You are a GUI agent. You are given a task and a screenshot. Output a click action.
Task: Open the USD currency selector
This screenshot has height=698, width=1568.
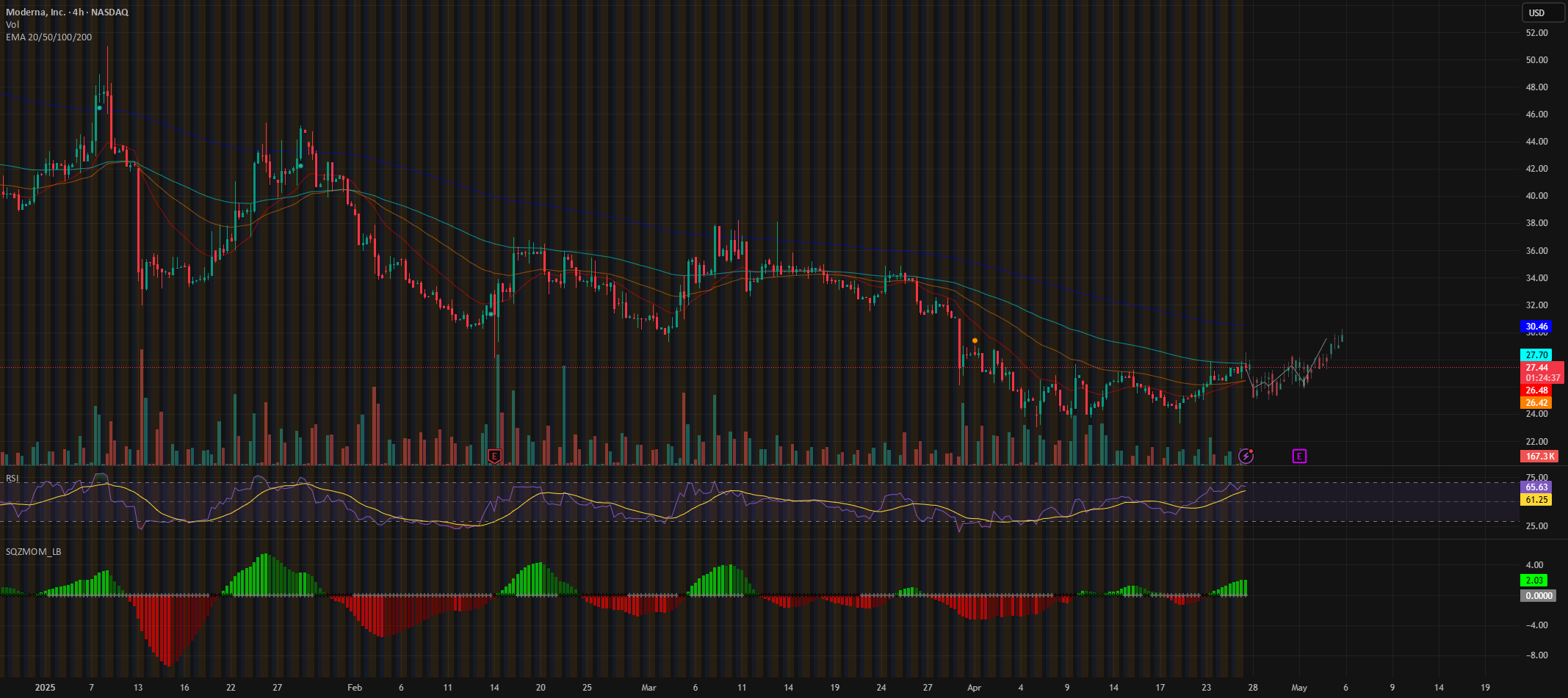1537,12
